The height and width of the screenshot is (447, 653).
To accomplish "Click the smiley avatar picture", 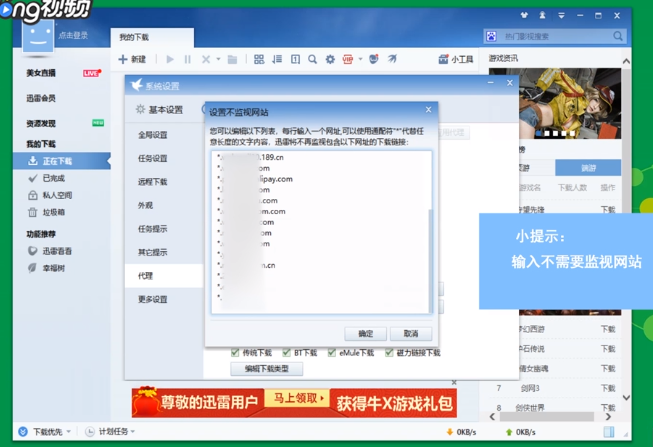I will pyautogui.click(x=38, y=36).
